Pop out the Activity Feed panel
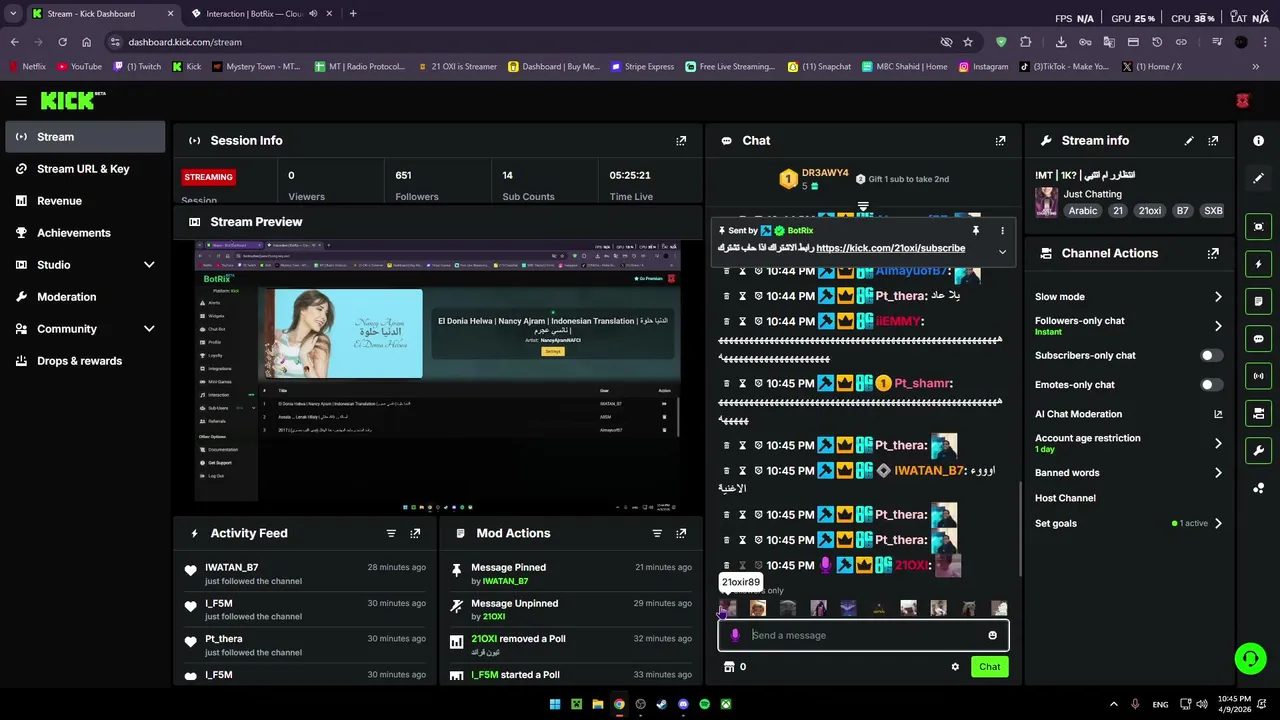 [415, 533]
